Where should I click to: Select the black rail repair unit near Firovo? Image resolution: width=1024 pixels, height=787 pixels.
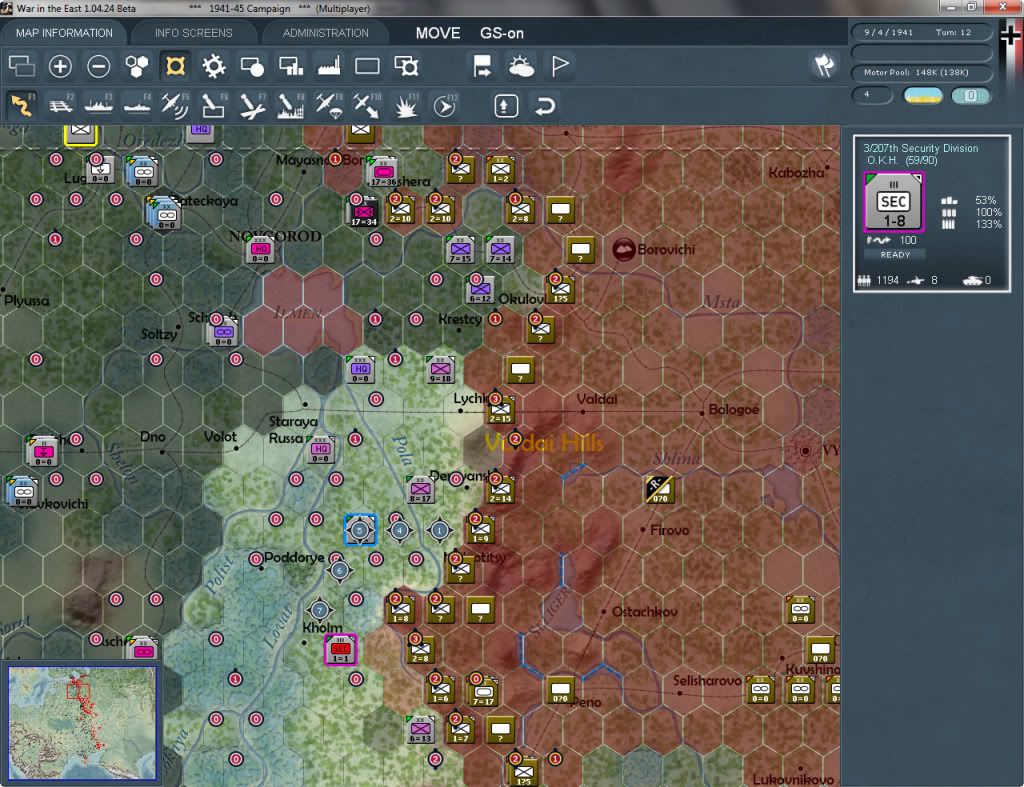pos(660,490)
